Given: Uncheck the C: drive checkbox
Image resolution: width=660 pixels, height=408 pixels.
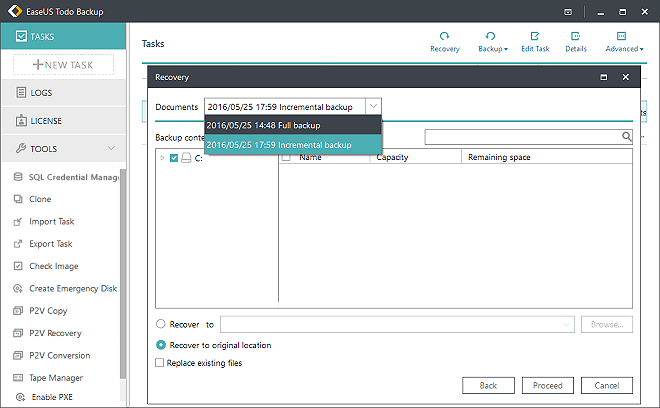Looking at the screenshot, I should click(x=174, y=158).
